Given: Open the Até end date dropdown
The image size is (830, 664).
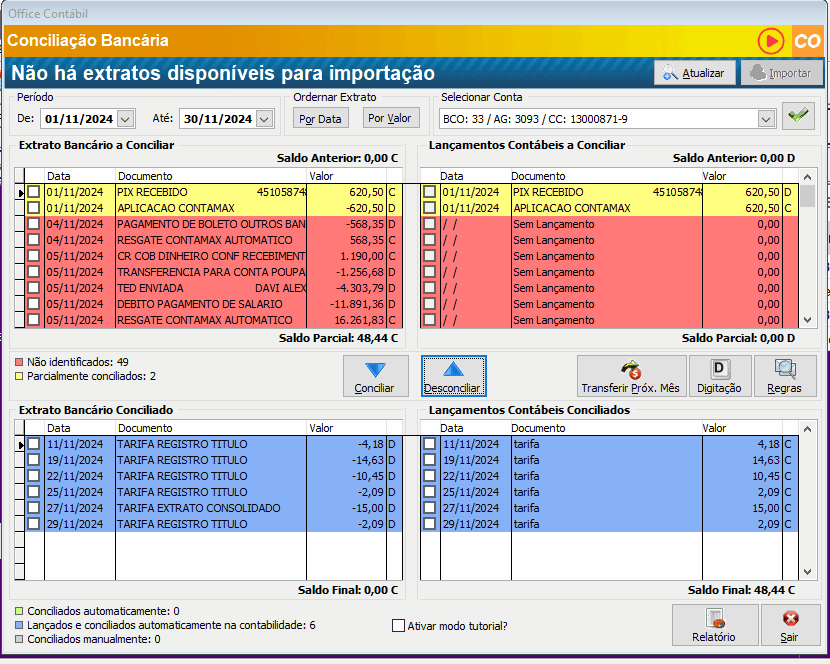Looking at the screenshot, I should click(264, 119).
